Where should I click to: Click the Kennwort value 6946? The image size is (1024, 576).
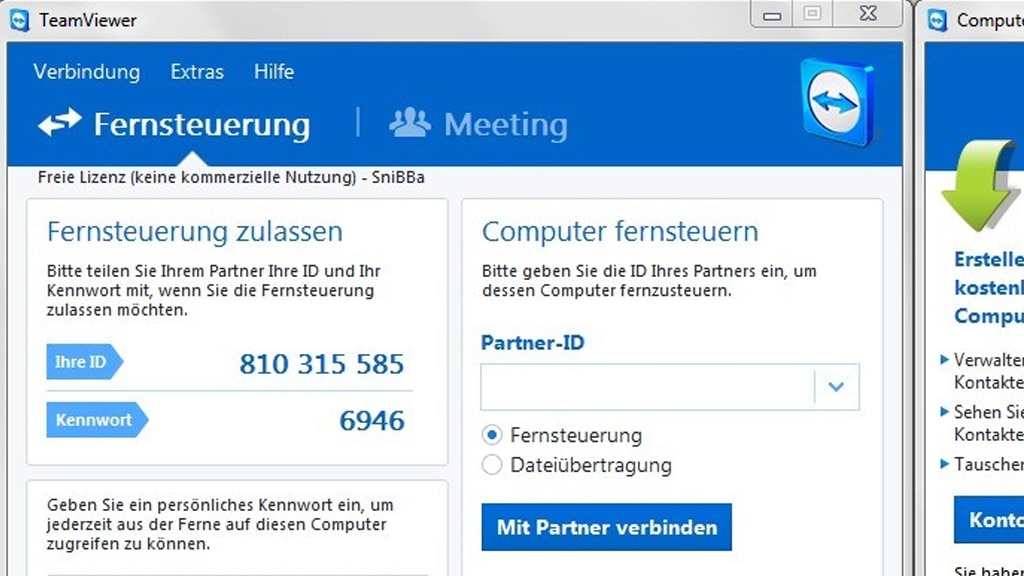pos(372,421)
